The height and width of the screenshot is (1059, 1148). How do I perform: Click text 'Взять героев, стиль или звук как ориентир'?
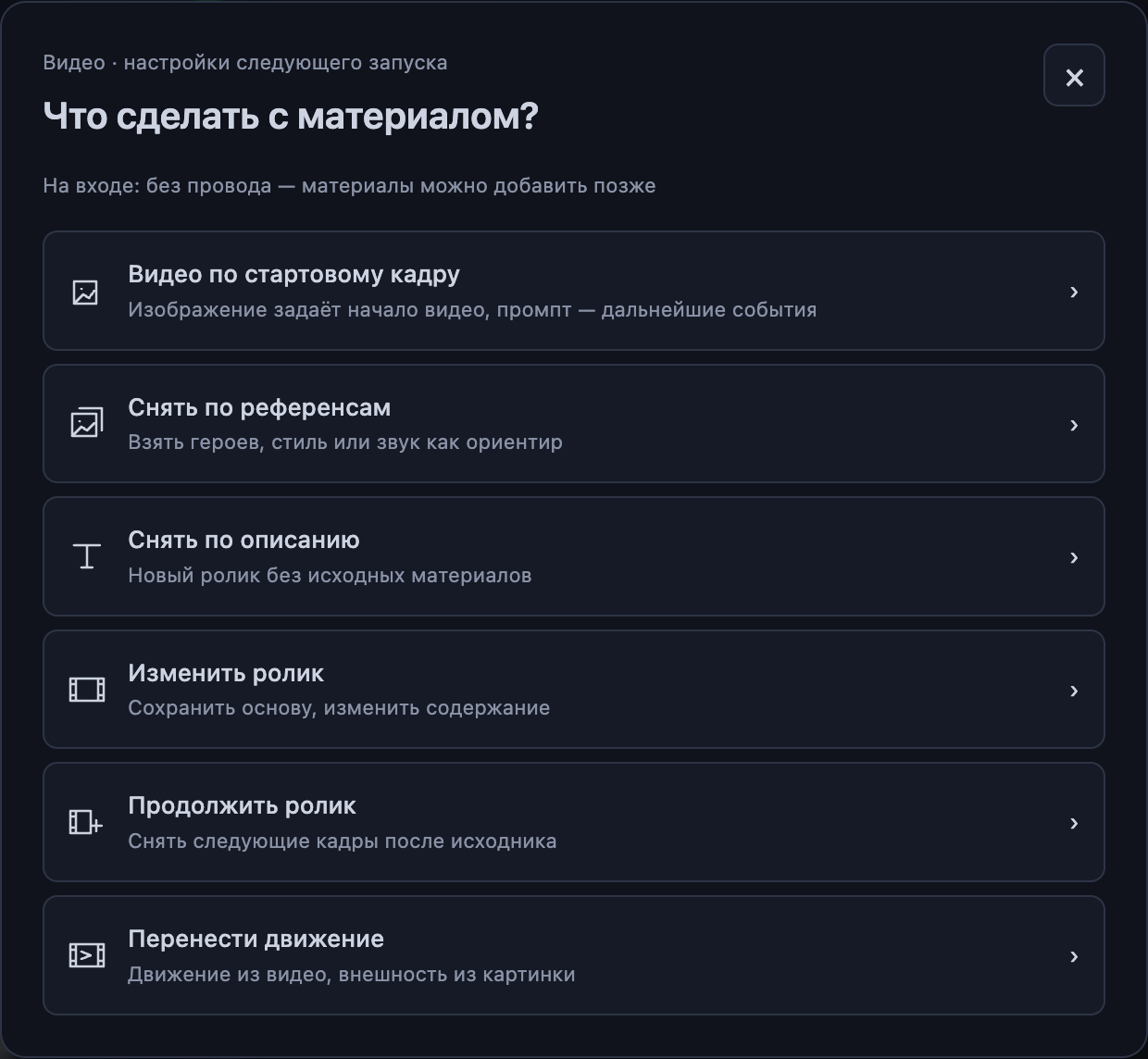345,442
